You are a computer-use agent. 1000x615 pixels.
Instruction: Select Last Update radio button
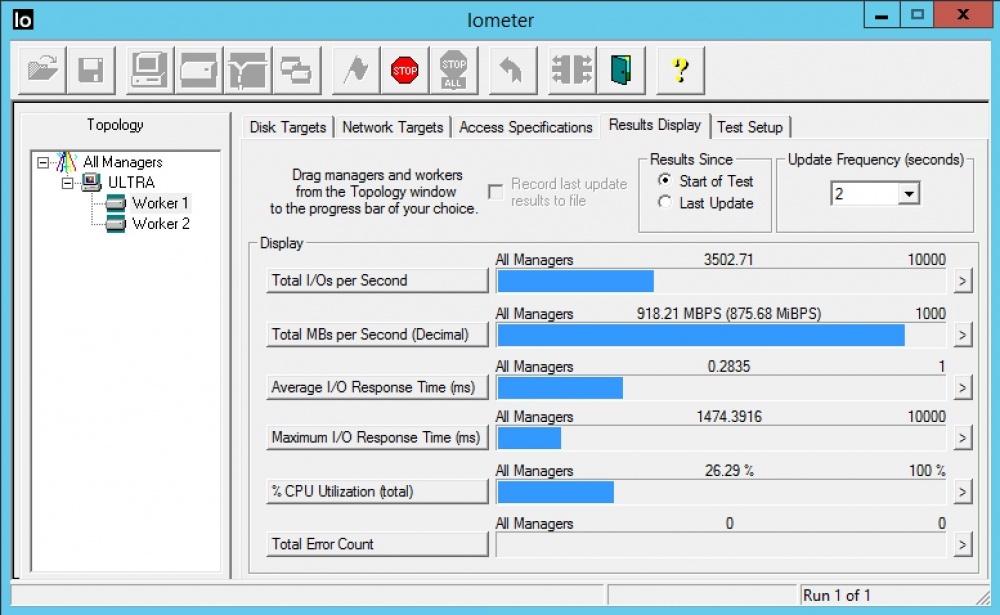665,202
